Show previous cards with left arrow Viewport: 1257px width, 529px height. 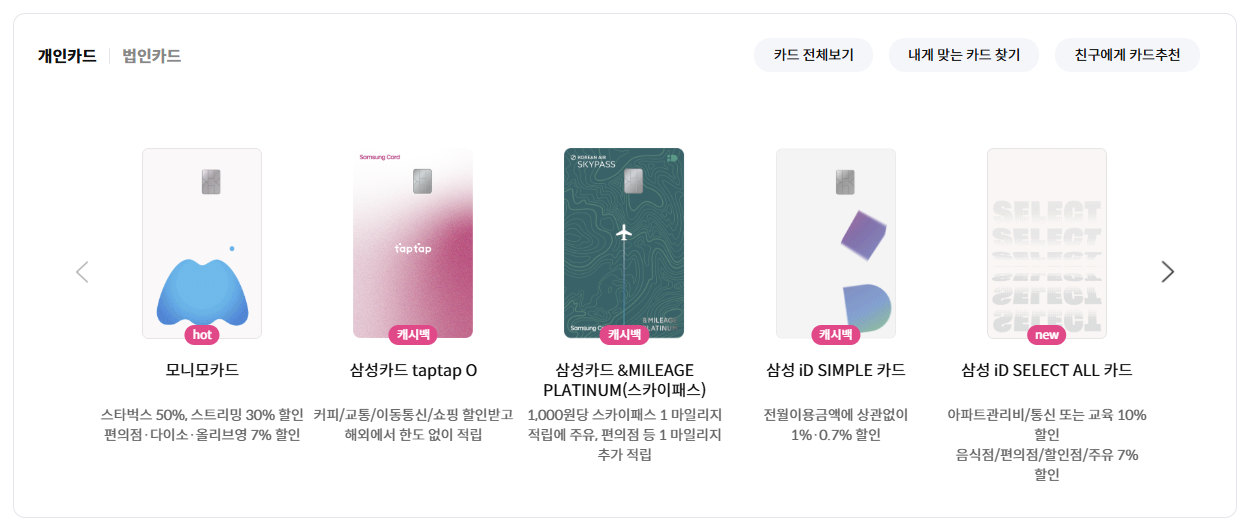click(82, 272)
